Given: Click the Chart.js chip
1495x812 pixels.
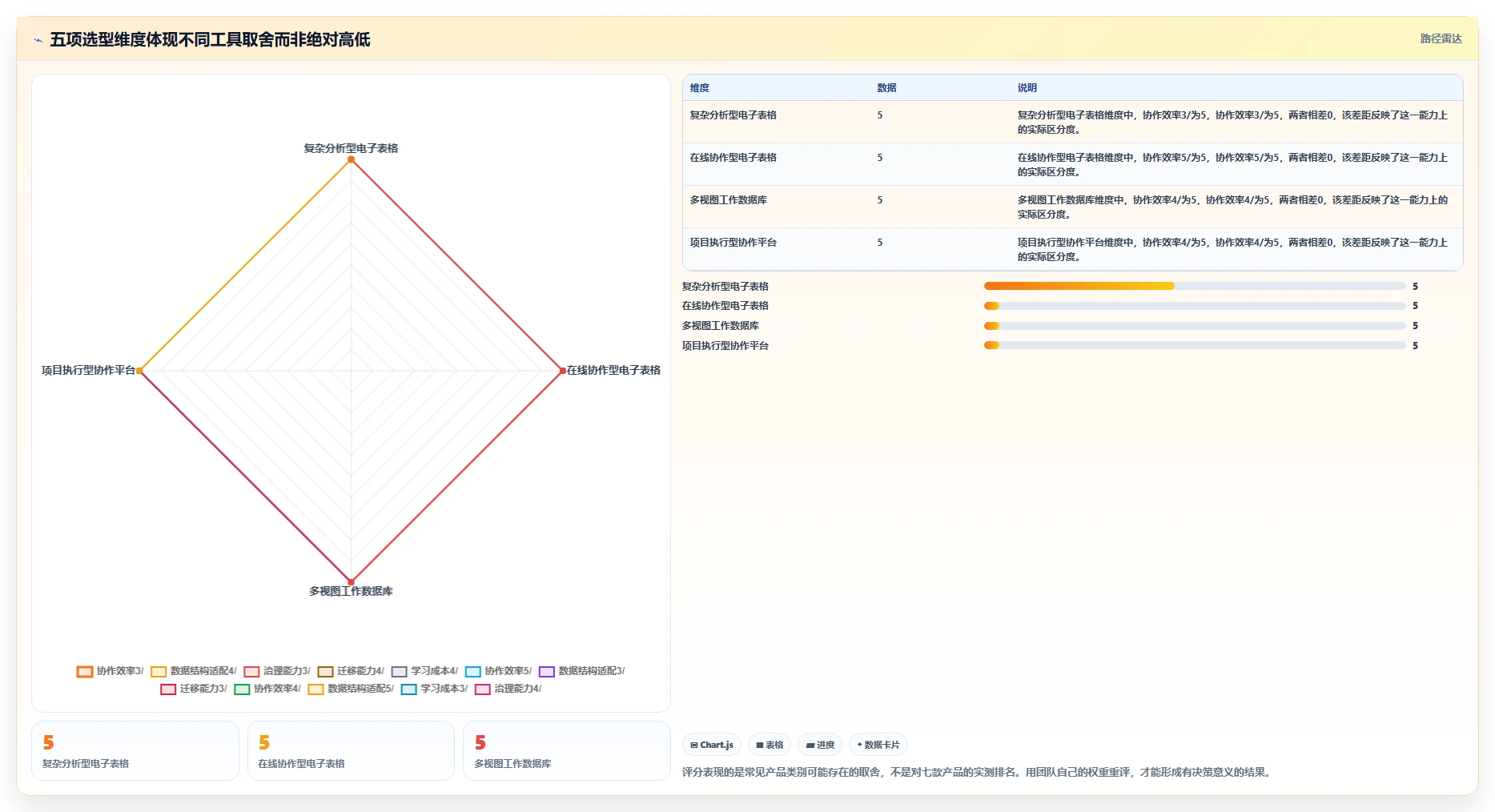Looking at the screenshot, I should (712, 745).
